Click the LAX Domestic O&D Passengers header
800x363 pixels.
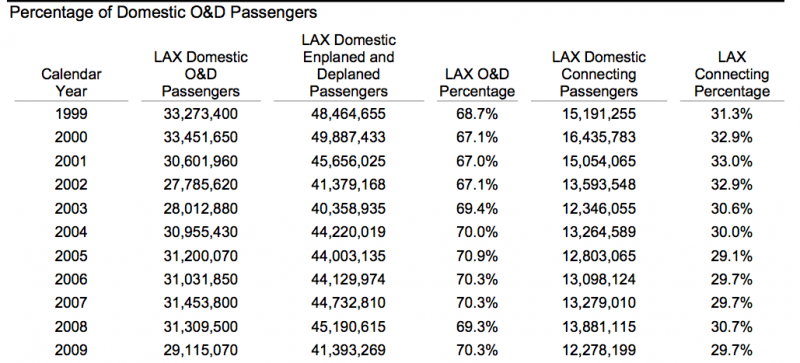[x=201, y=74]
